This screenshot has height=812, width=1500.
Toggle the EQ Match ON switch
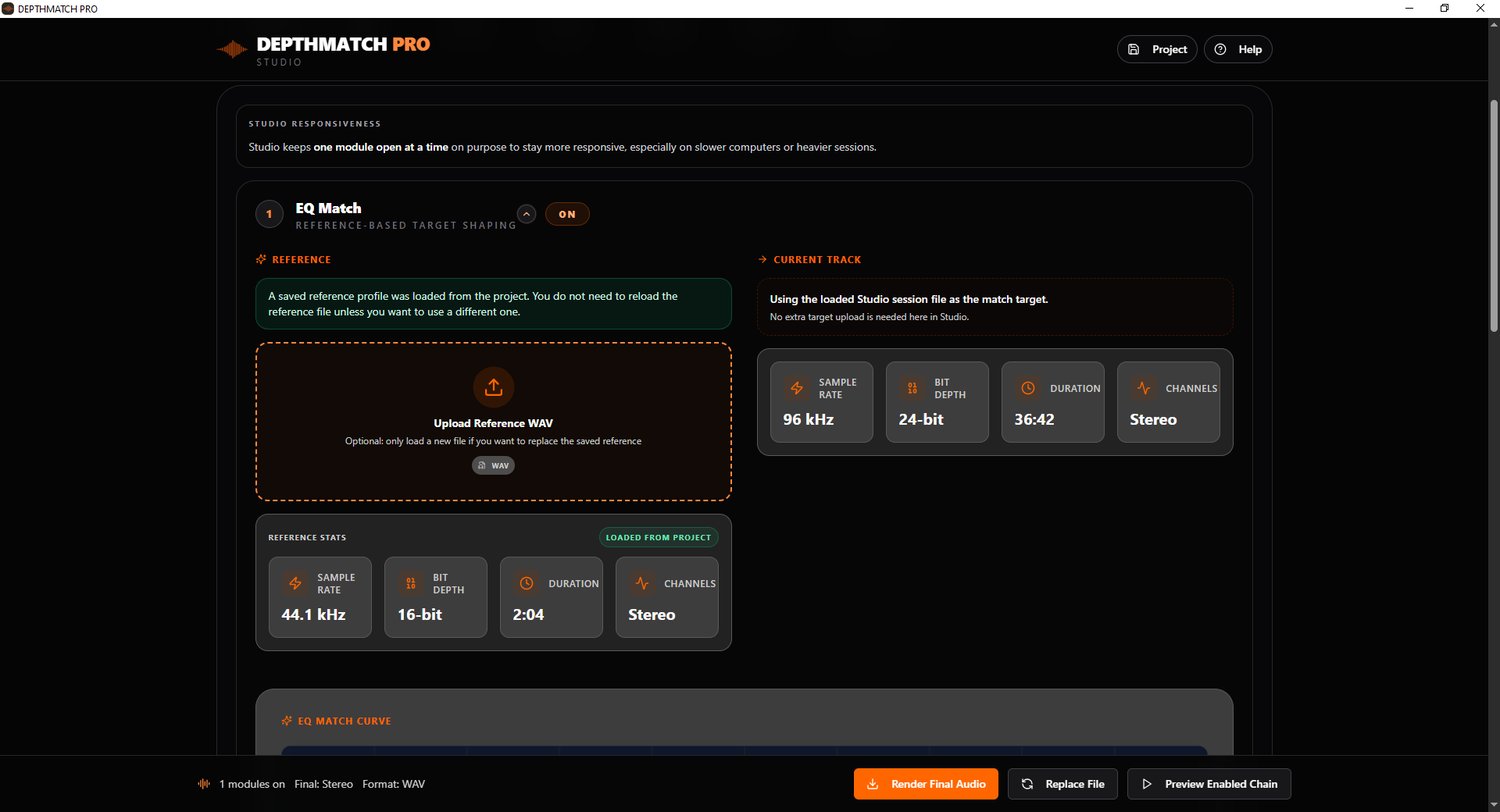pyautogui.click(x=567, y=214)
